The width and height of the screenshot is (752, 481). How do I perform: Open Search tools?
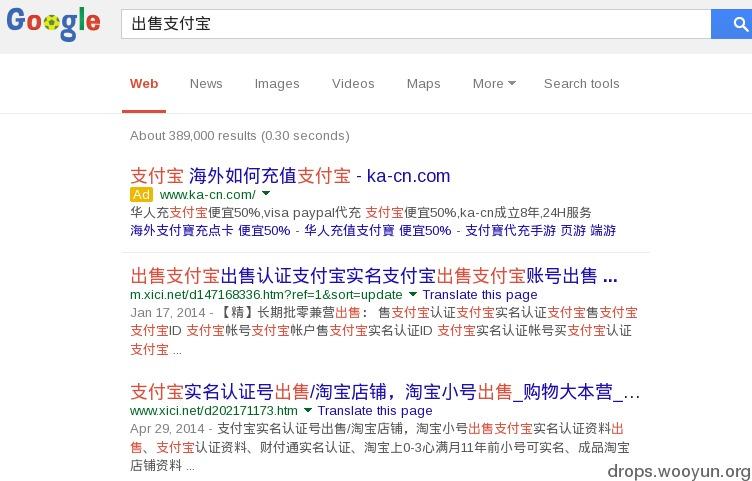coord(581,83)
